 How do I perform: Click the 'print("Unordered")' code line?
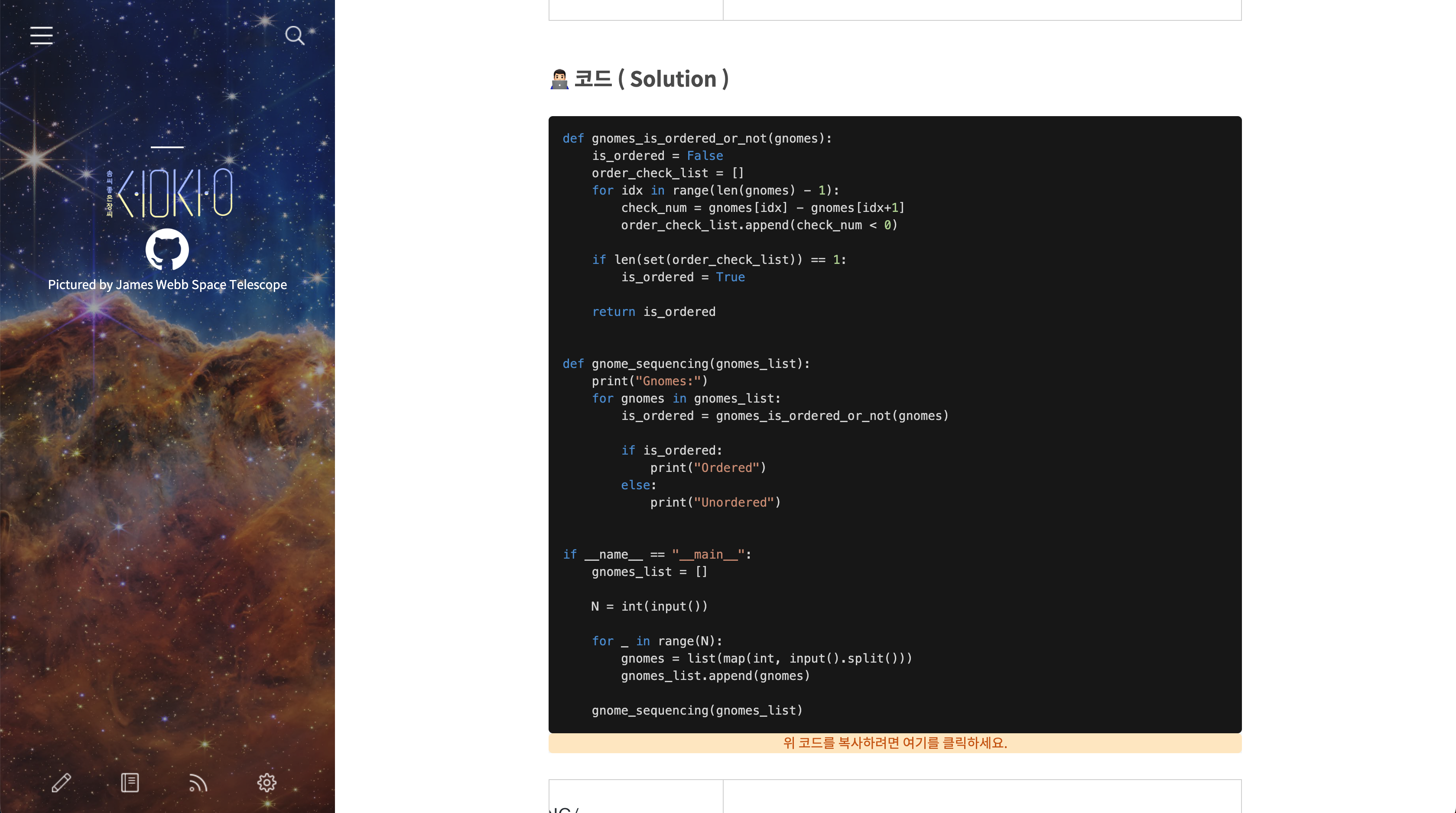(715, 502)
